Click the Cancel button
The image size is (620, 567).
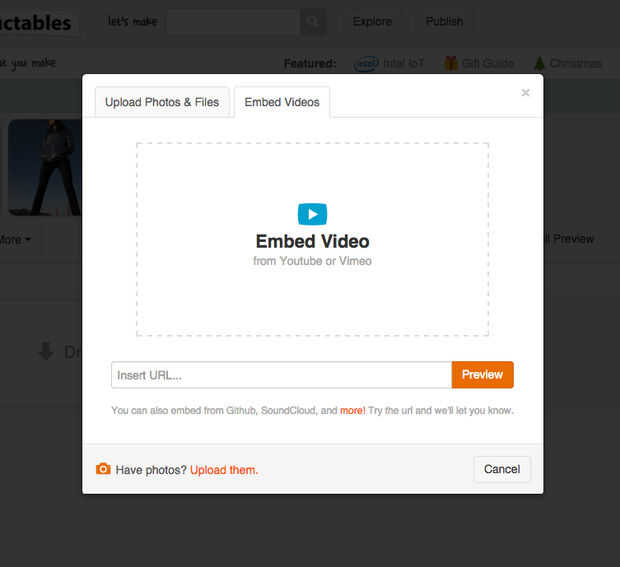point(502,469)
